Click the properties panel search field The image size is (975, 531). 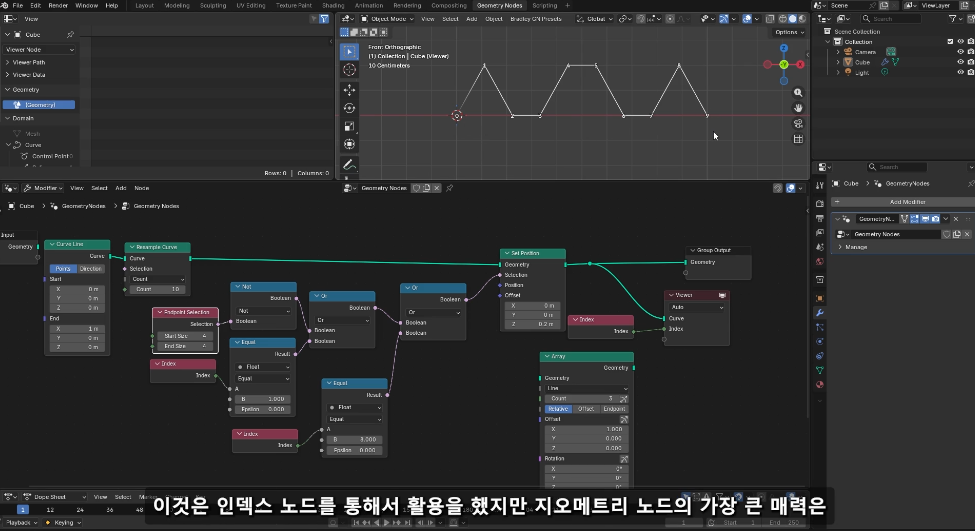point(897,167)
